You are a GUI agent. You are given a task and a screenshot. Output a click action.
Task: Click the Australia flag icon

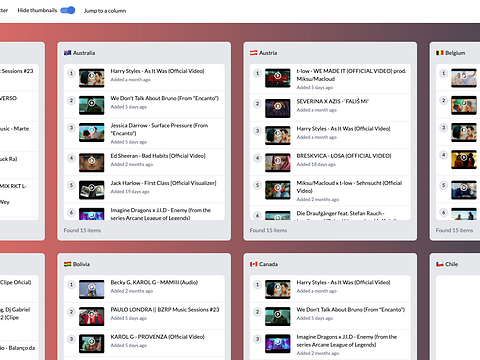67,53
